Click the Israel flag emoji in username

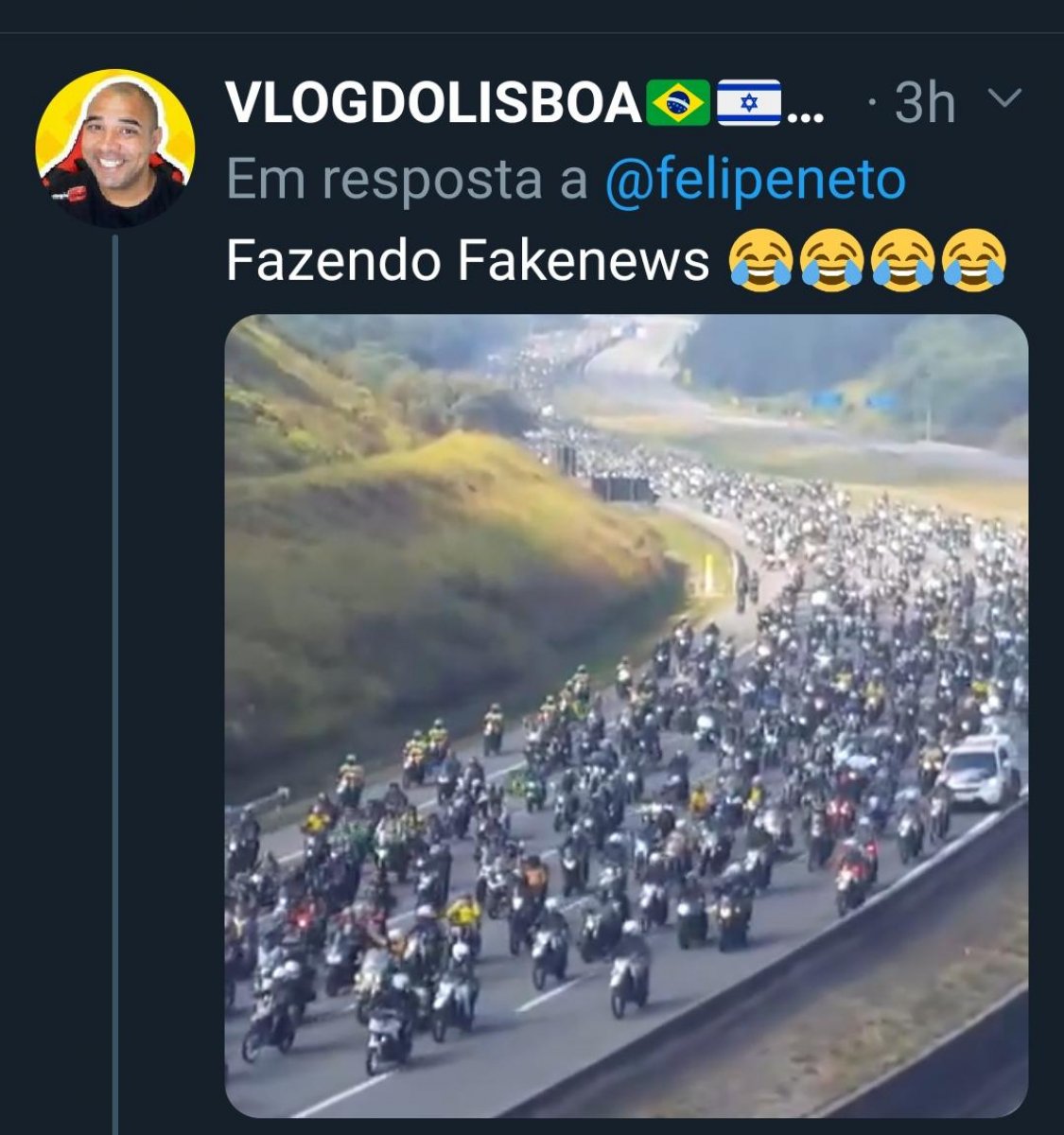(749, 102)
